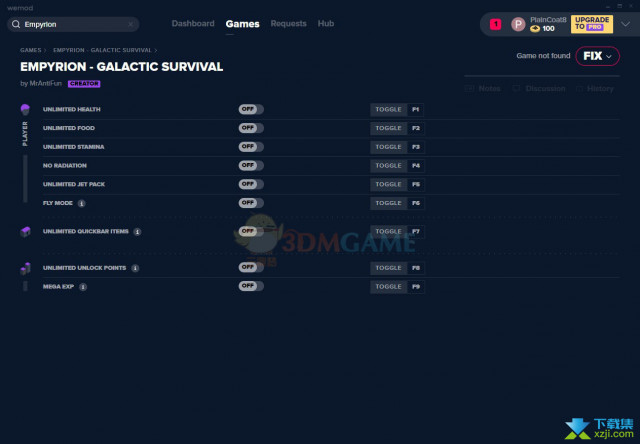This screenshot has width=640, height=444.
Task: Go to GAMES breadcrumb link
Action: 31,50
